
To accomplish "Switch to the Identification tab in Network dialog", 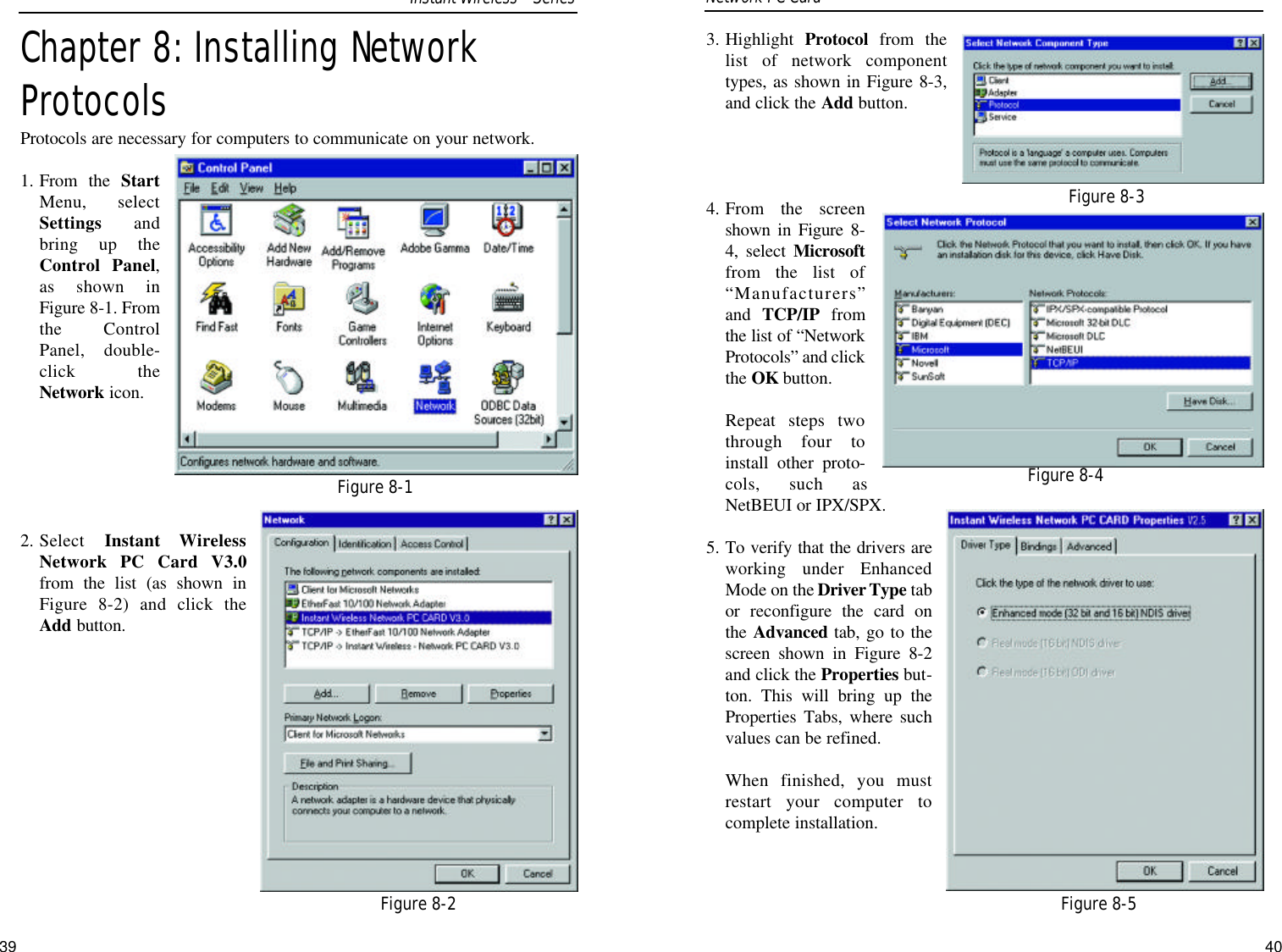I will coord(365,544).
